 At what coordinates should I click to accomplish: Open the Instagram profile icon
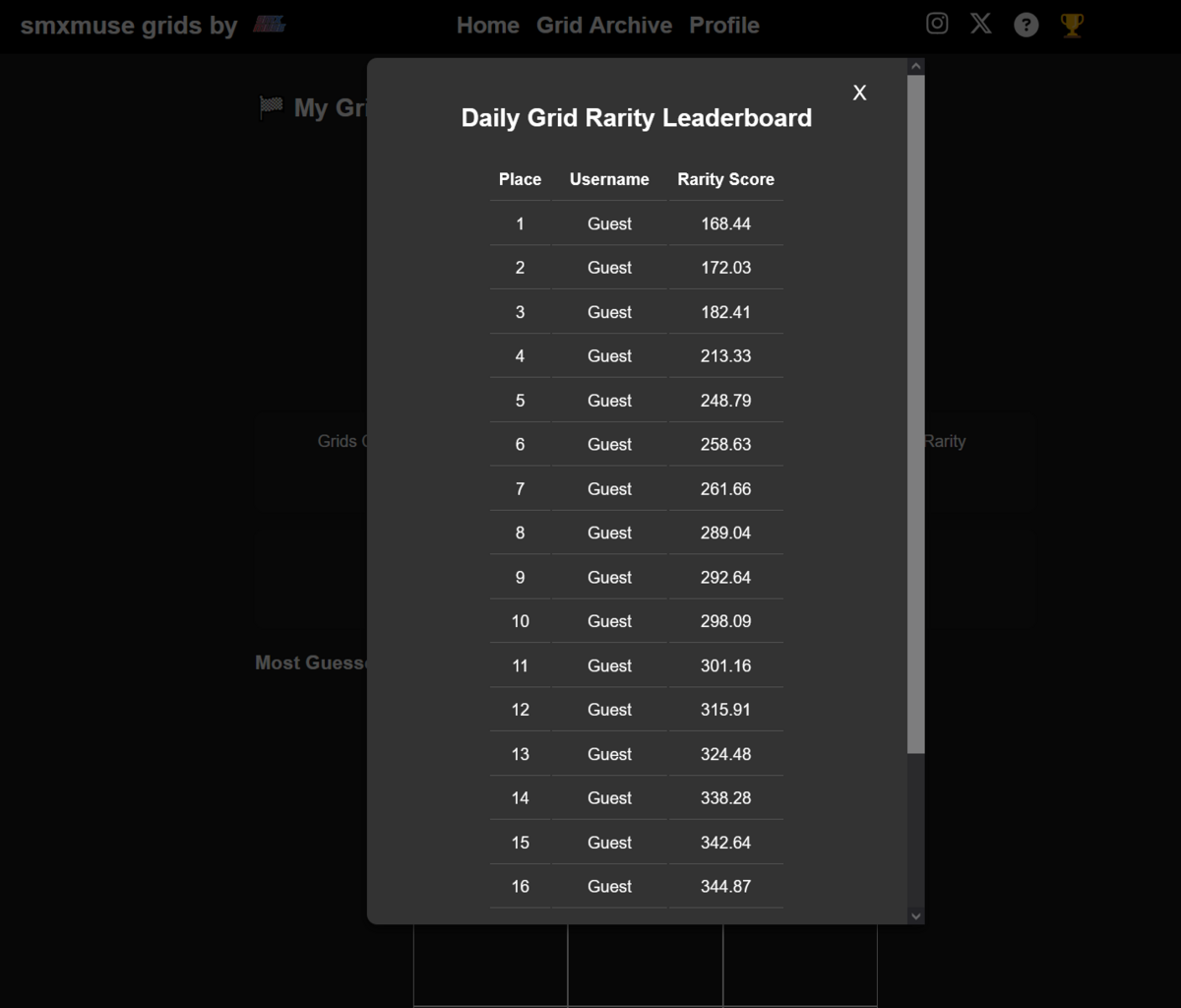pyautogui.click(x=937, y=24)
